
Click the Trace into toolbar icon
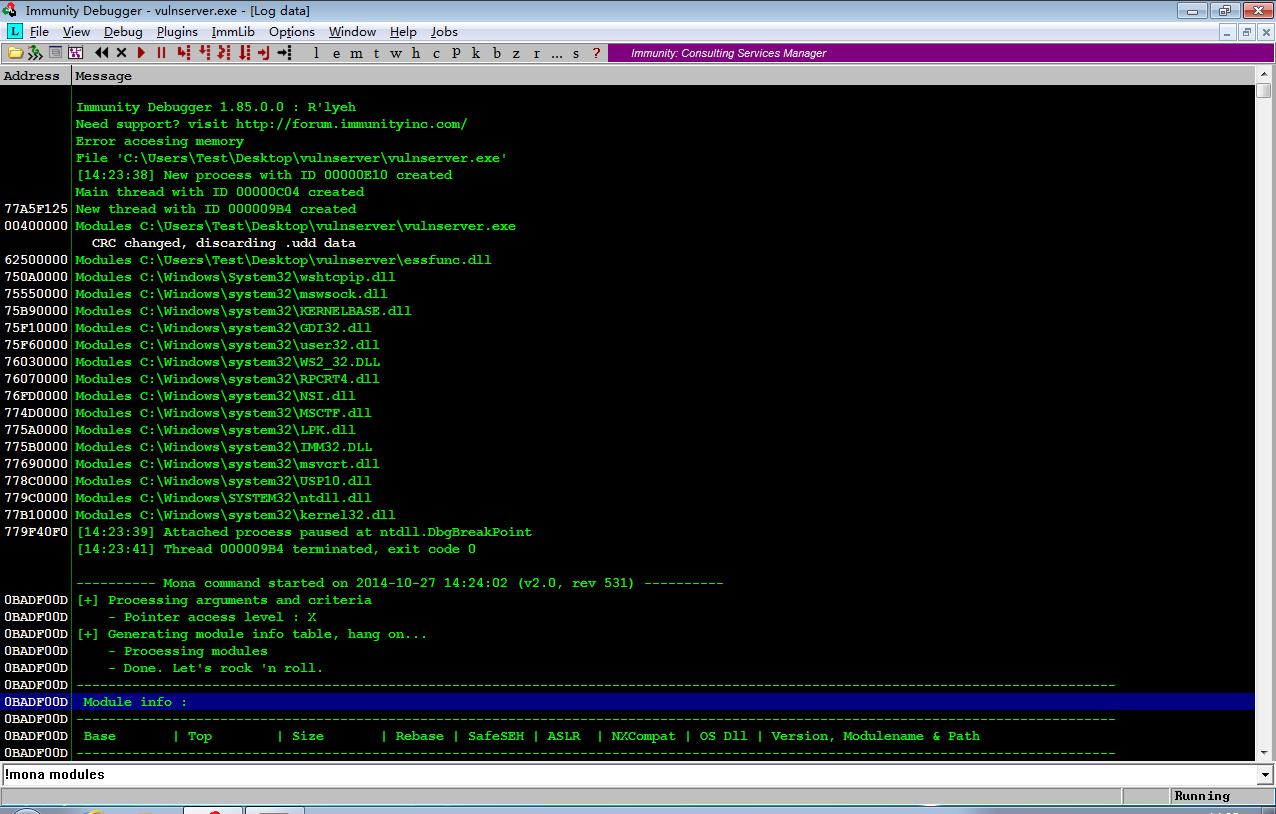224,53
